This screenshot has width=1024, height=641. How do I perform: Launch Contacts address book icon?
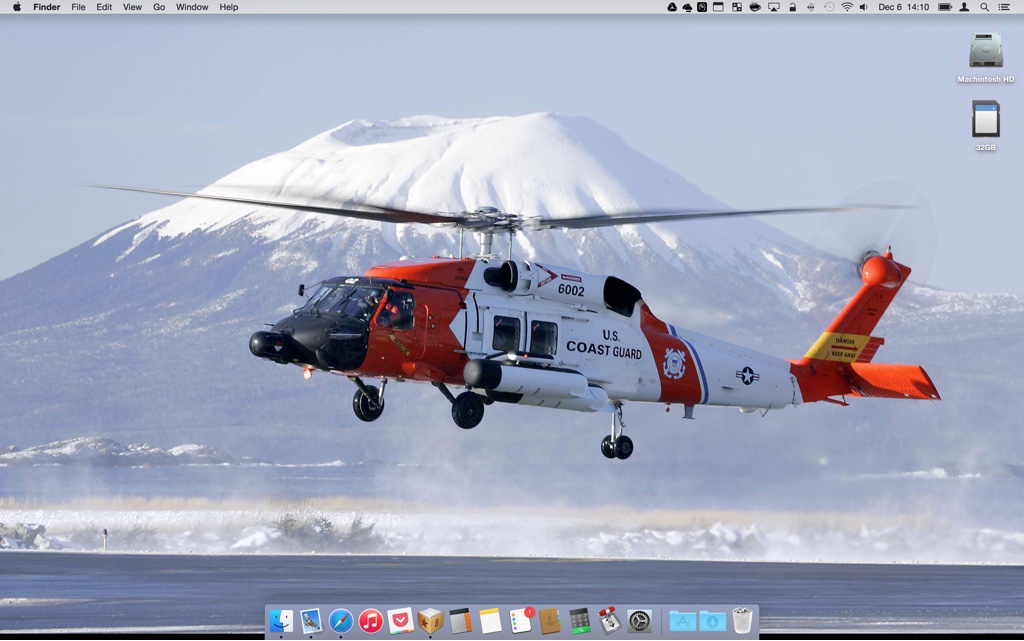point(550,621)
